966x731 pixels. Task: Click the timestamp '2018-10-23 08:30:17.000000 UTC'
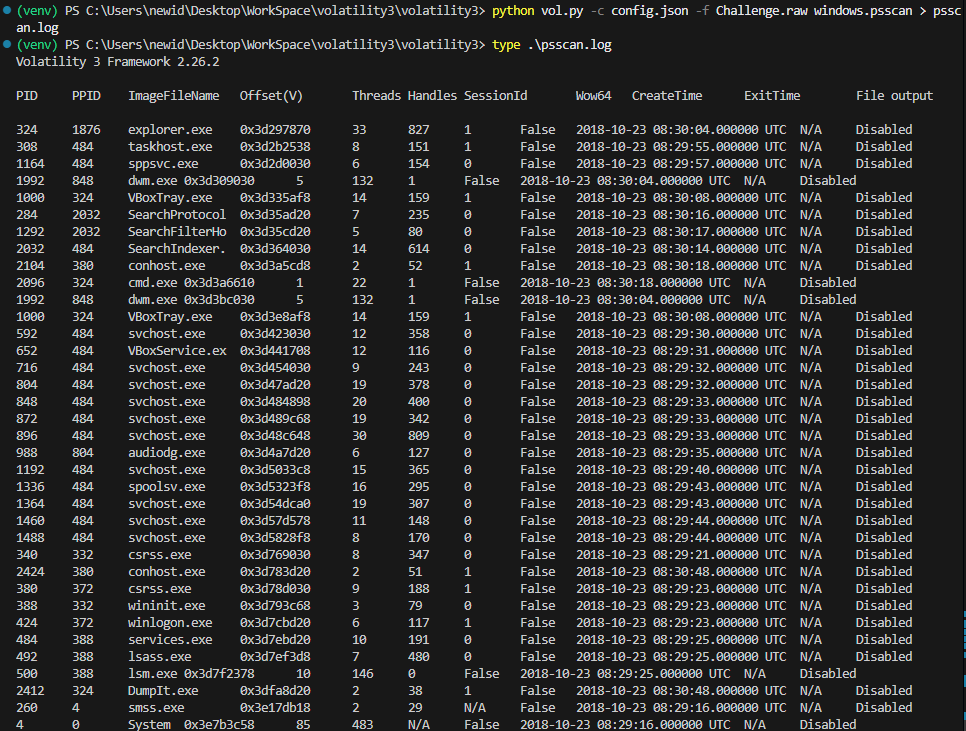click(681, 232)
